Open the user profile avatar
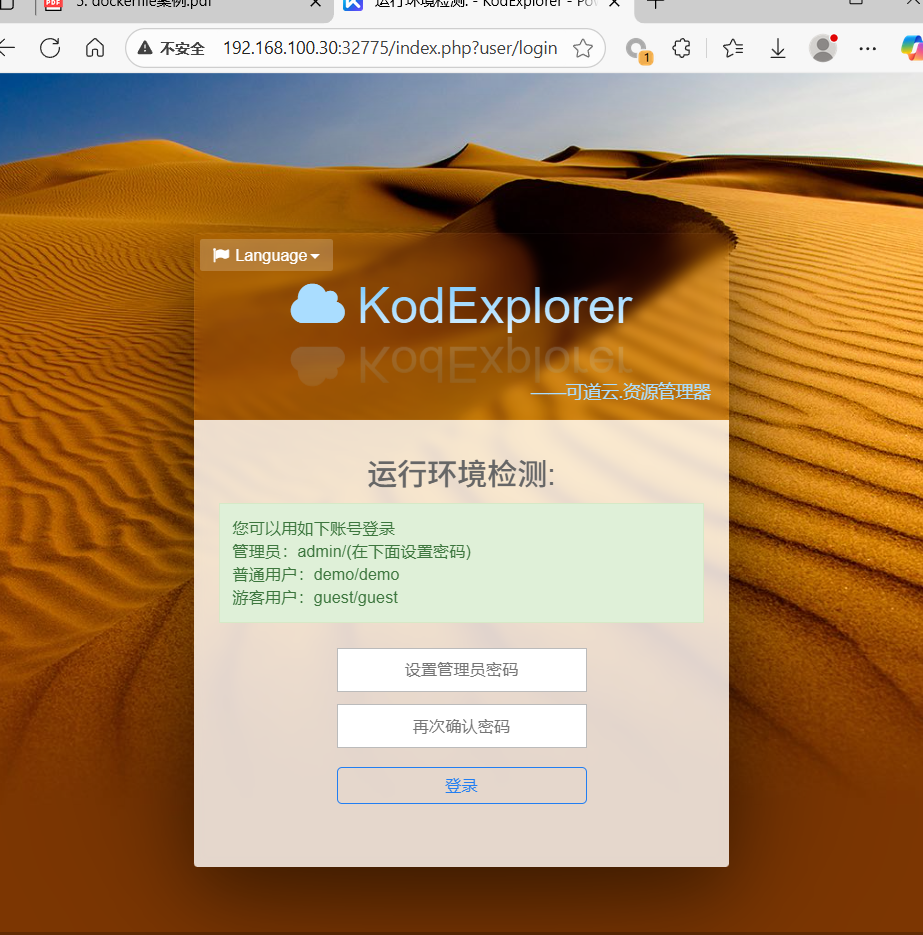Screen dimensions: 923x935 [823, 48]
